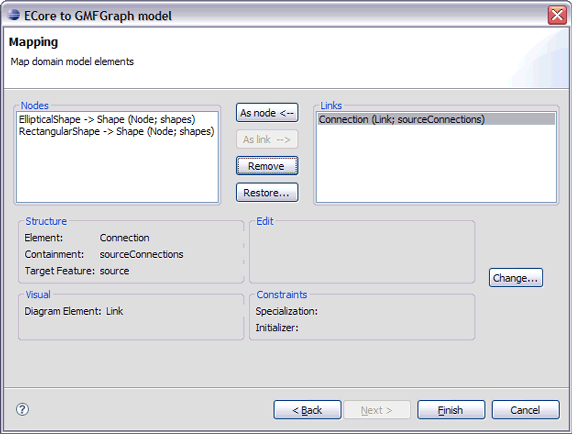
Task: Click the 'As node <--' button
Action: pyautogui.click(x=267, y=113)
